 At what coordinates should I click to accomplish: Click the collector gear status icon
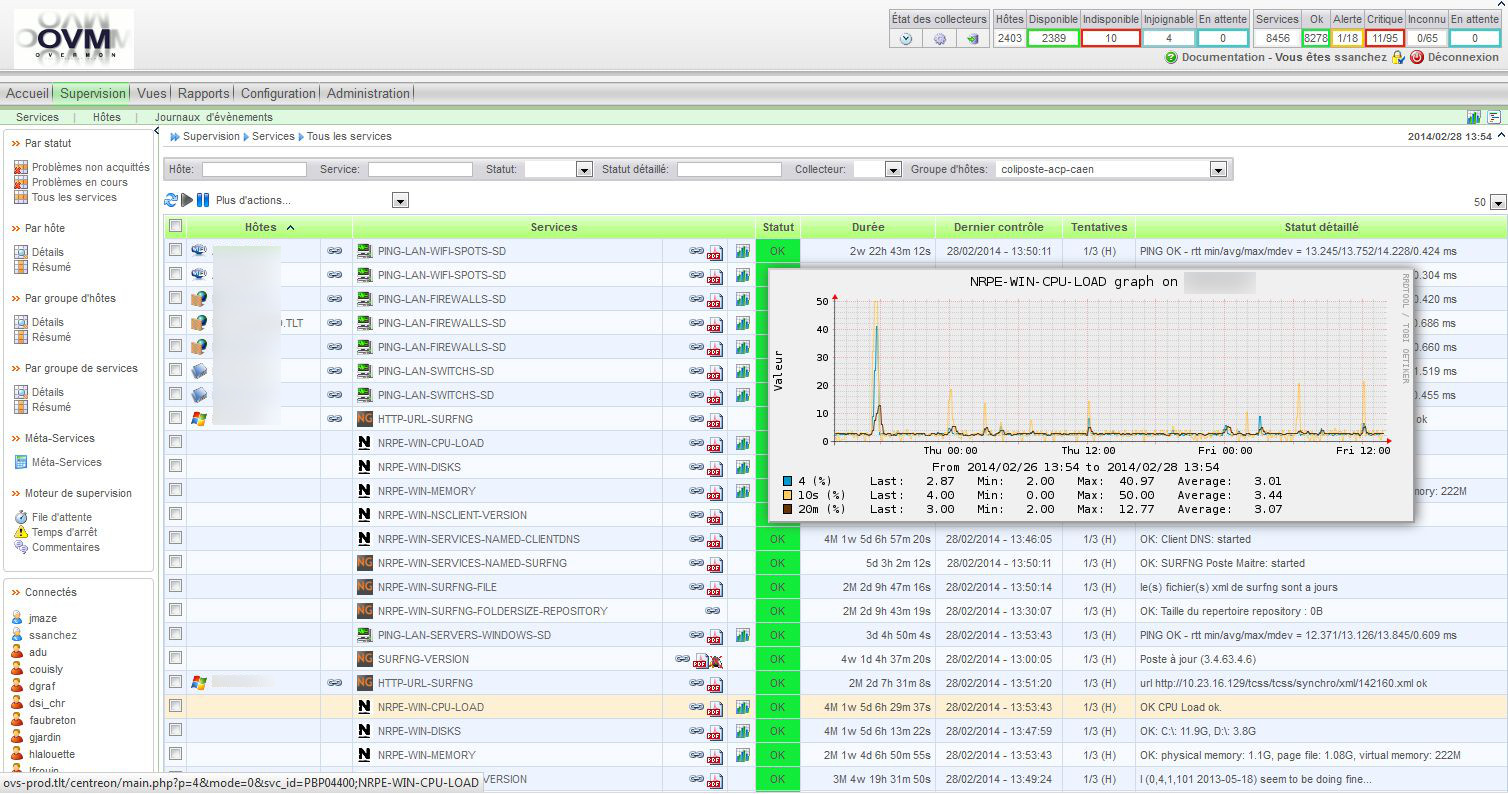(x=939, y=39)
